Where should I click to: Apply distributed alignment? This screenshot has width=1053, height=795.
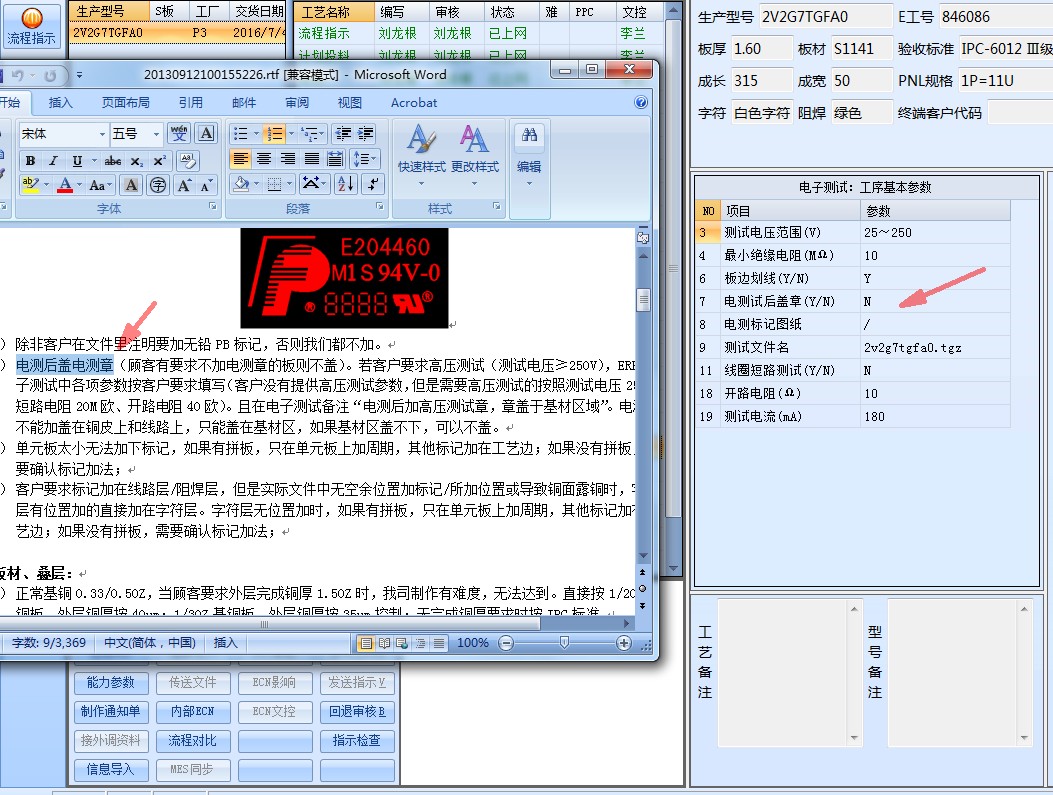tap(335, 159)
